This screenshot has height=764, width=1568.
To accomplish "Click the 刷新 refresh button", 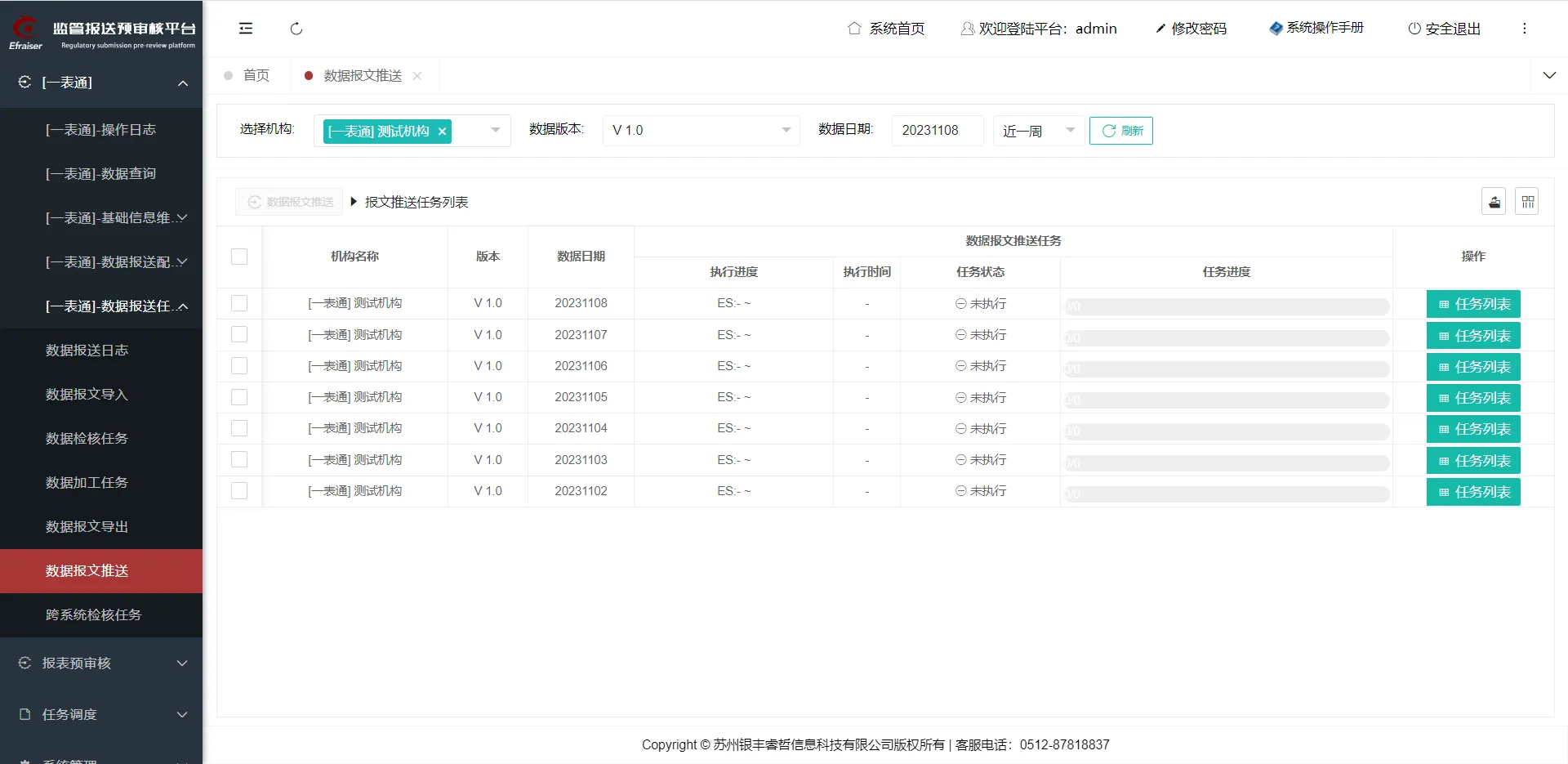I will [x=1120, y=131].
